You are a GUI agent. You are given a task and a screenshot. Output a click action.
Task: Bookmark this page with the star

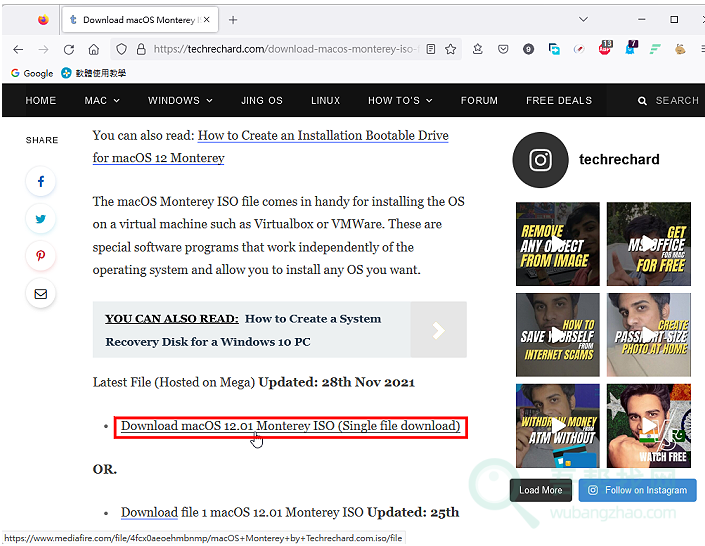coord(451,49)
